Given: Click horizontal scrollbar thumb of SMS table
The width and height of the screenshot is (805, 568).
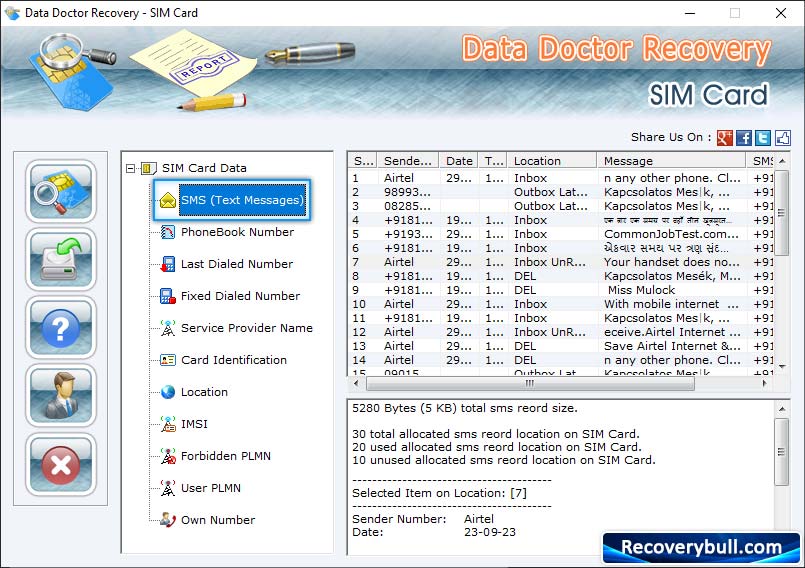Looking at the screenshot, I should pyautogui.click(x=530, y=384).
